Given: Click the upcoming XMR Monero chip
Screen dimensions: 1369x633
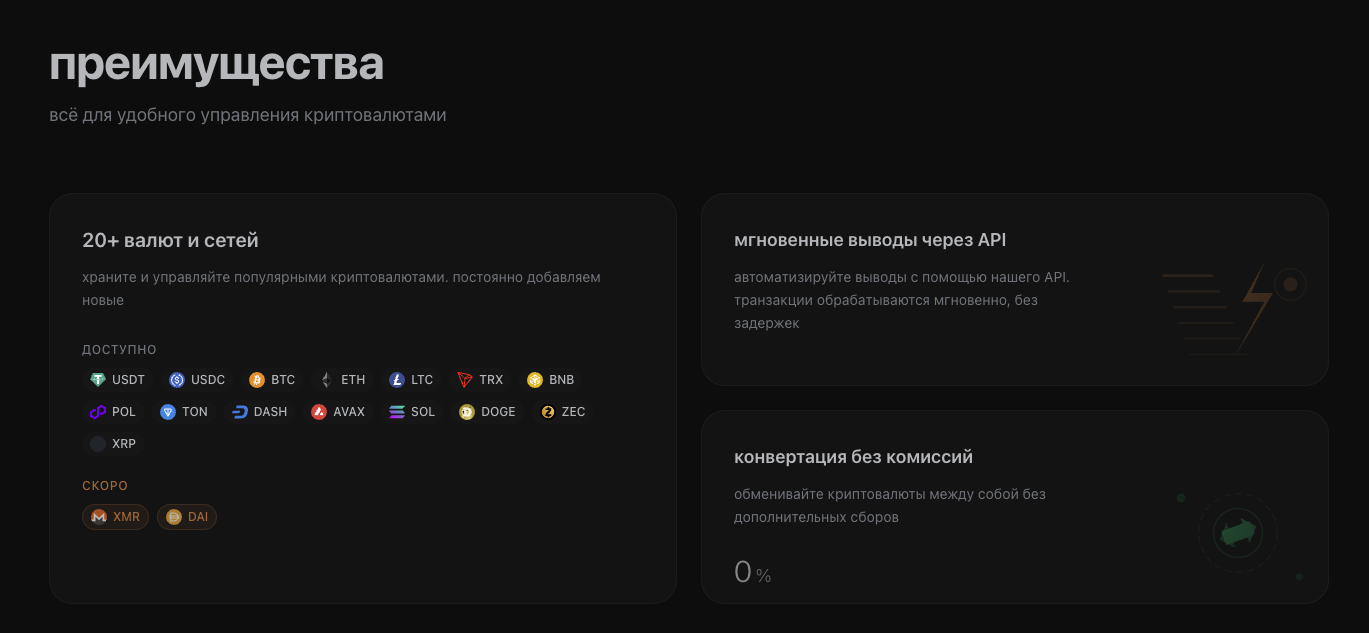Looking at the screenshot, I should click(x=116, y=517).
